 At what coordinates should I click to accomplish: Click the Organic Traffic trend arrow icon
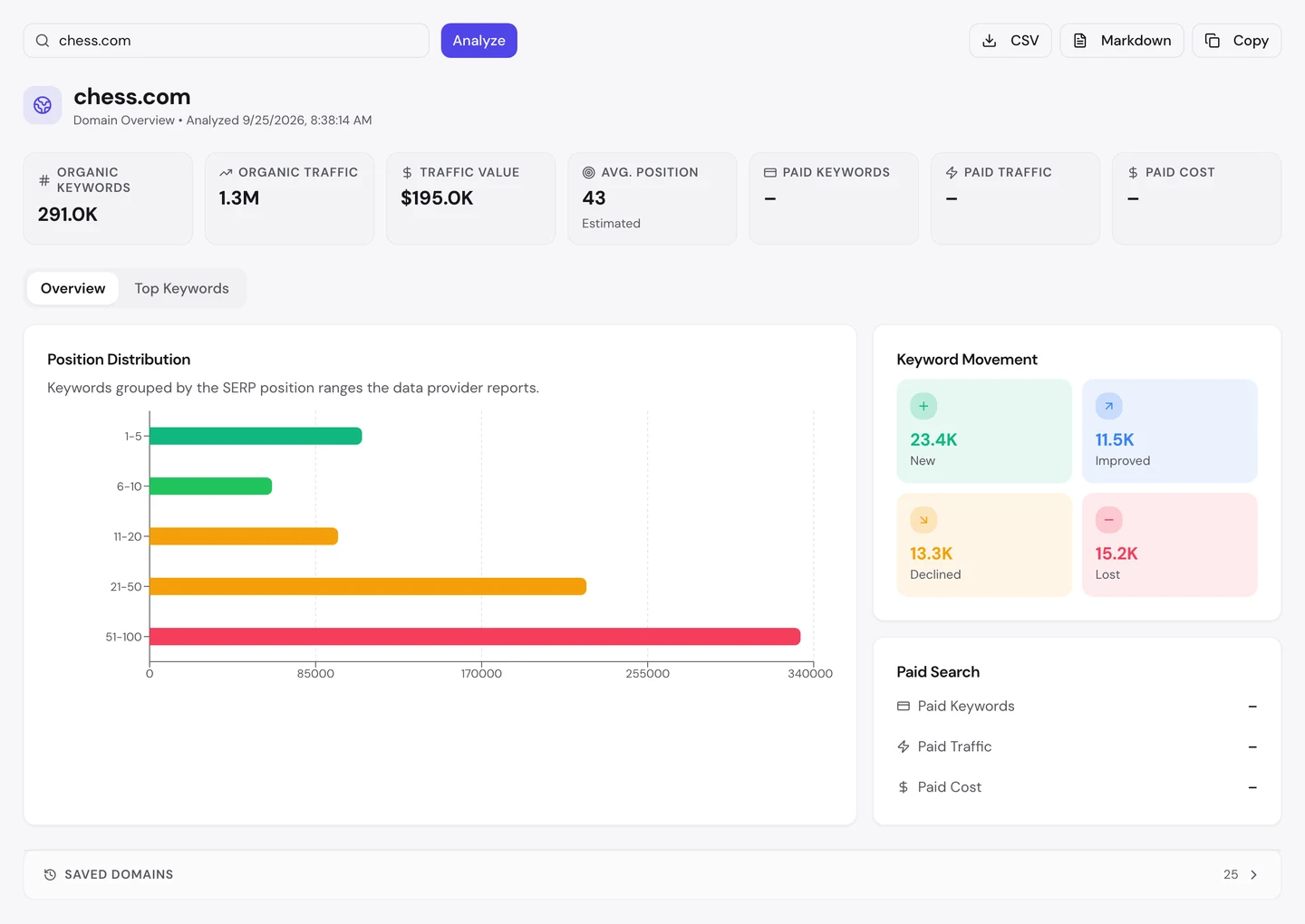pyautogui.click(x=226, y=172)
